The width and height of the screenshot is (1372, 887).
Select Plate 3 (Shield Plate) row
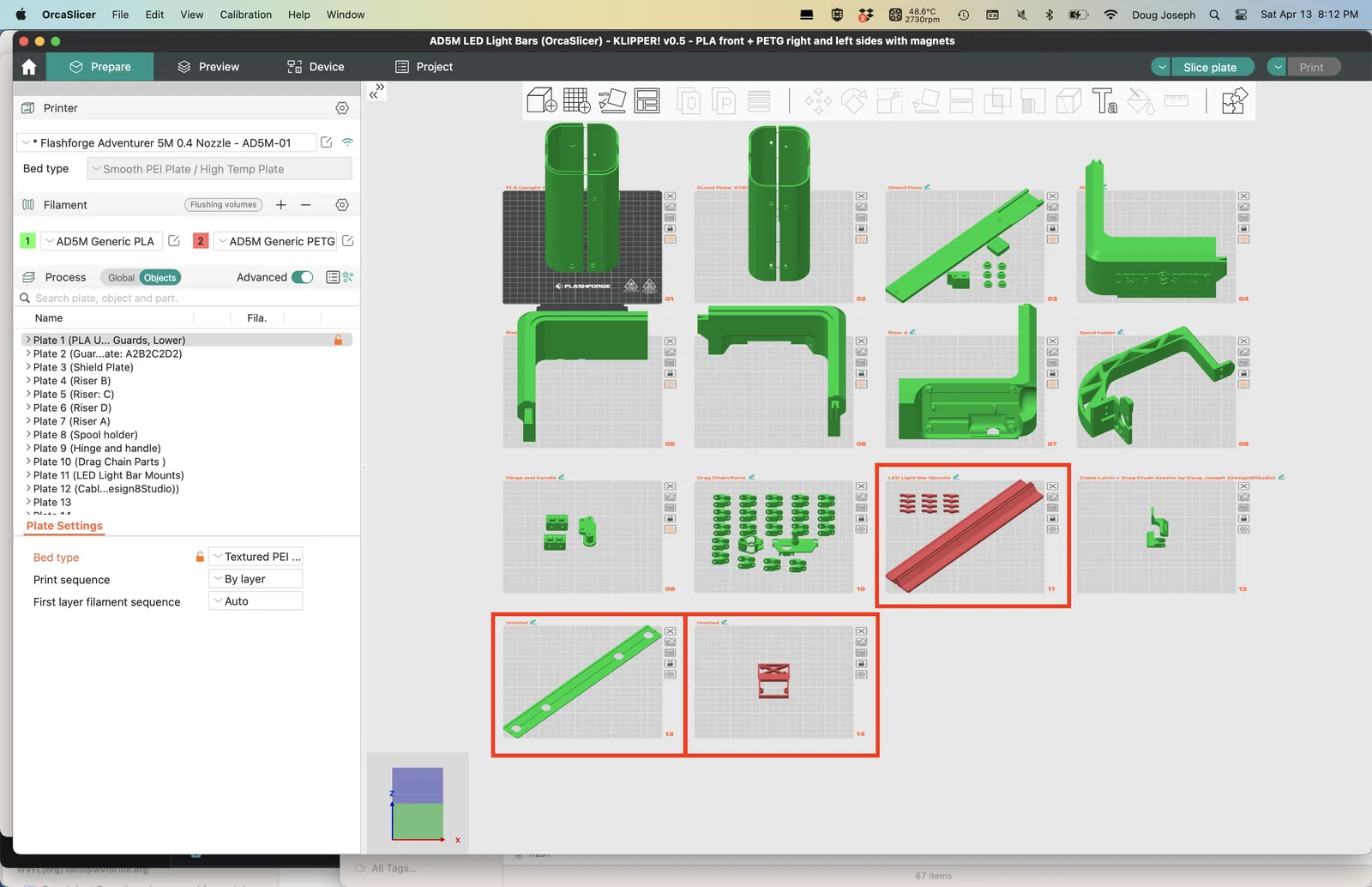187,367
